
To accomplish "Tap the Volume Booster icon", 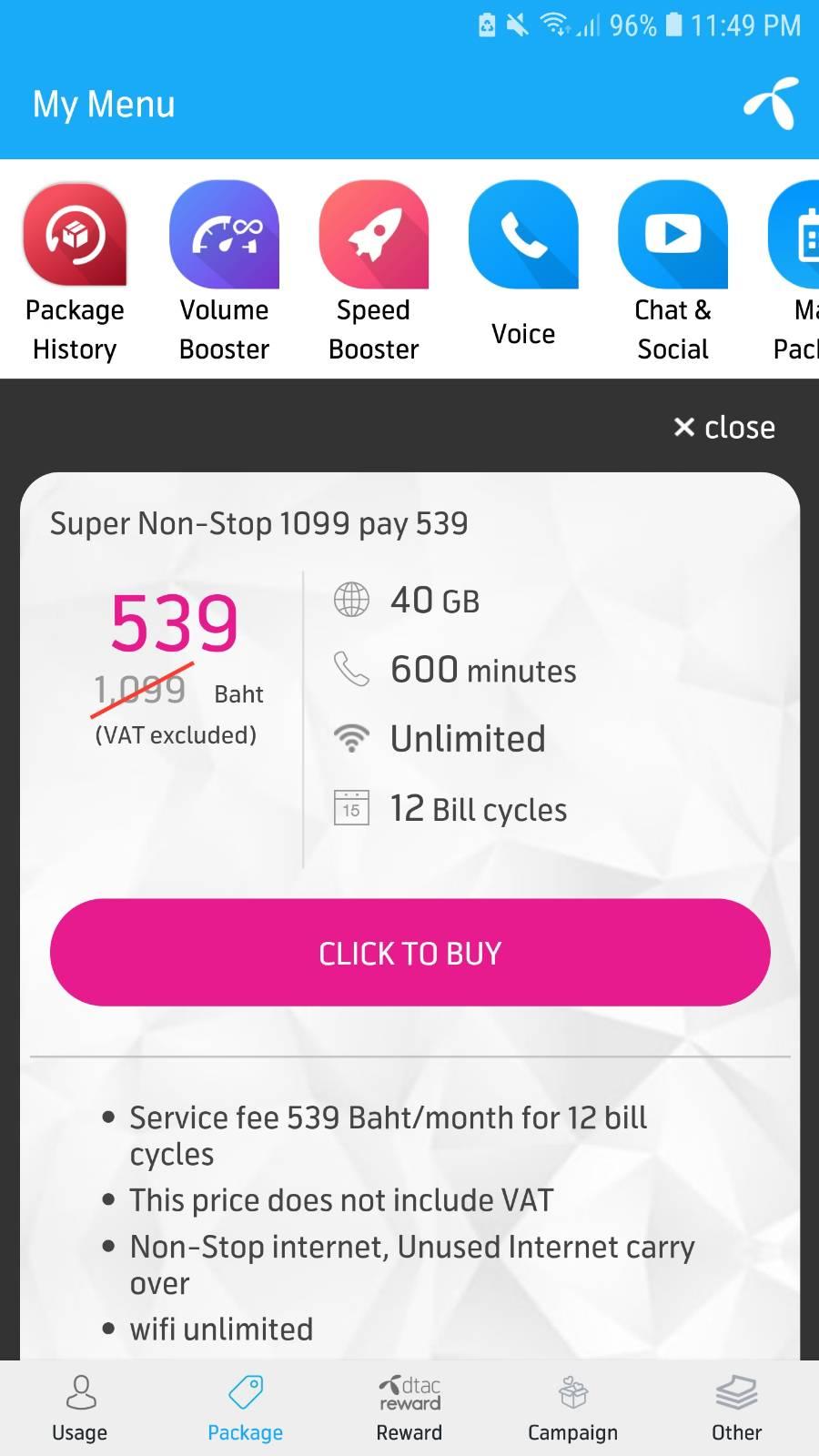I will pos(224,235).
